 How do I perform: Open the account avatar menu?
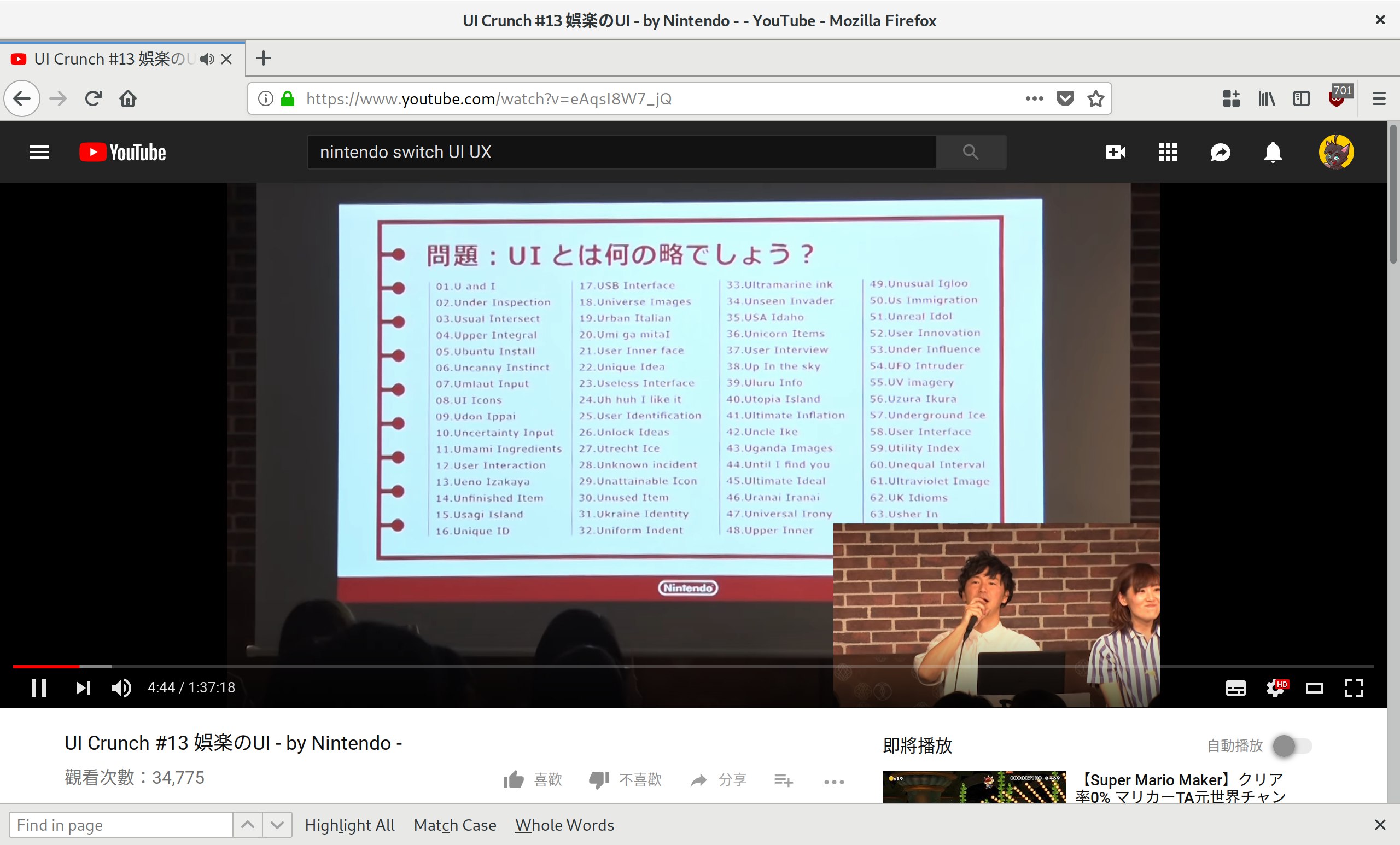tap(1336, 152)
